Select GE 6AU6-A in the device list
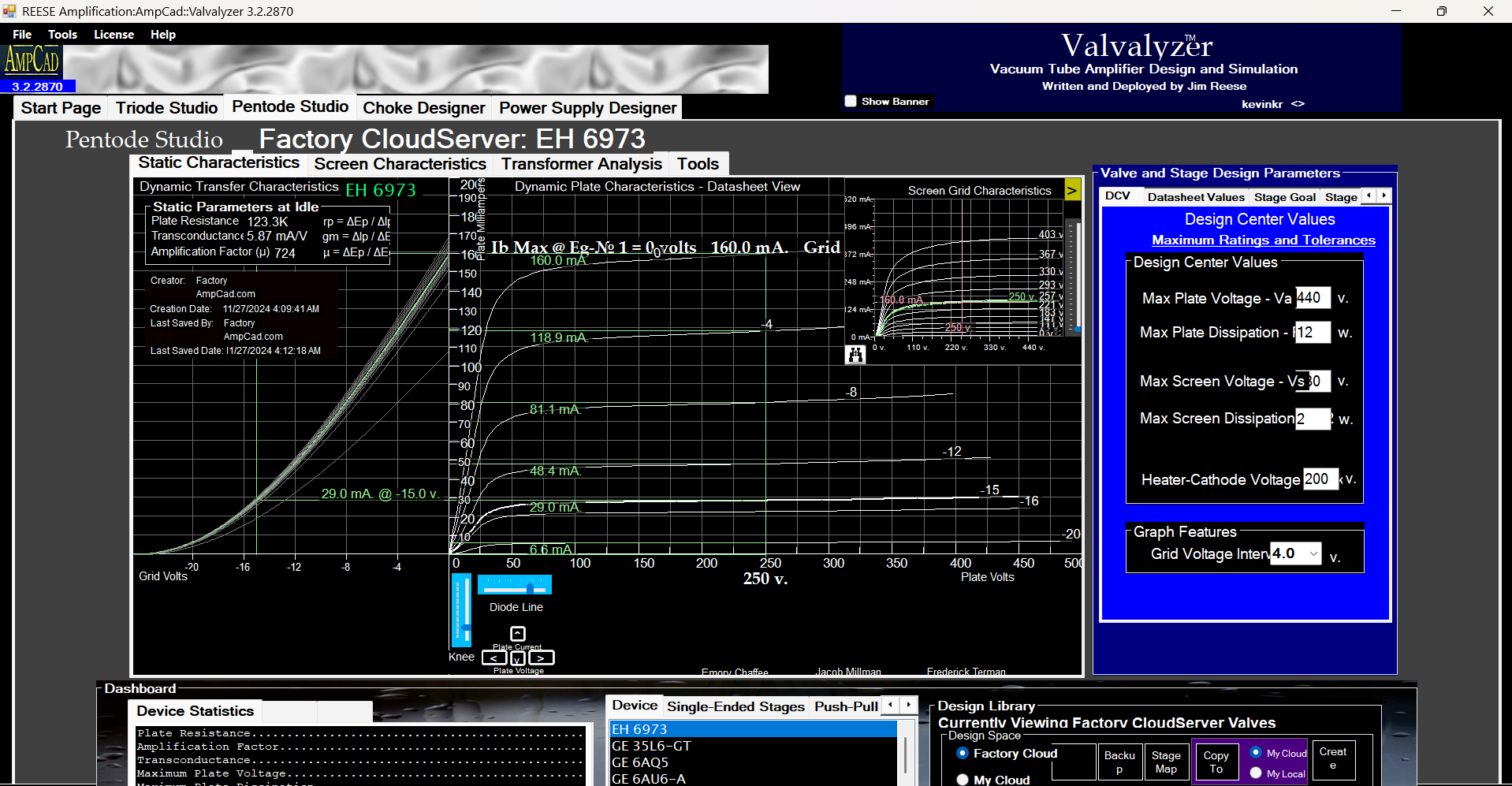 pyautogui.click(x=753, y=779)
